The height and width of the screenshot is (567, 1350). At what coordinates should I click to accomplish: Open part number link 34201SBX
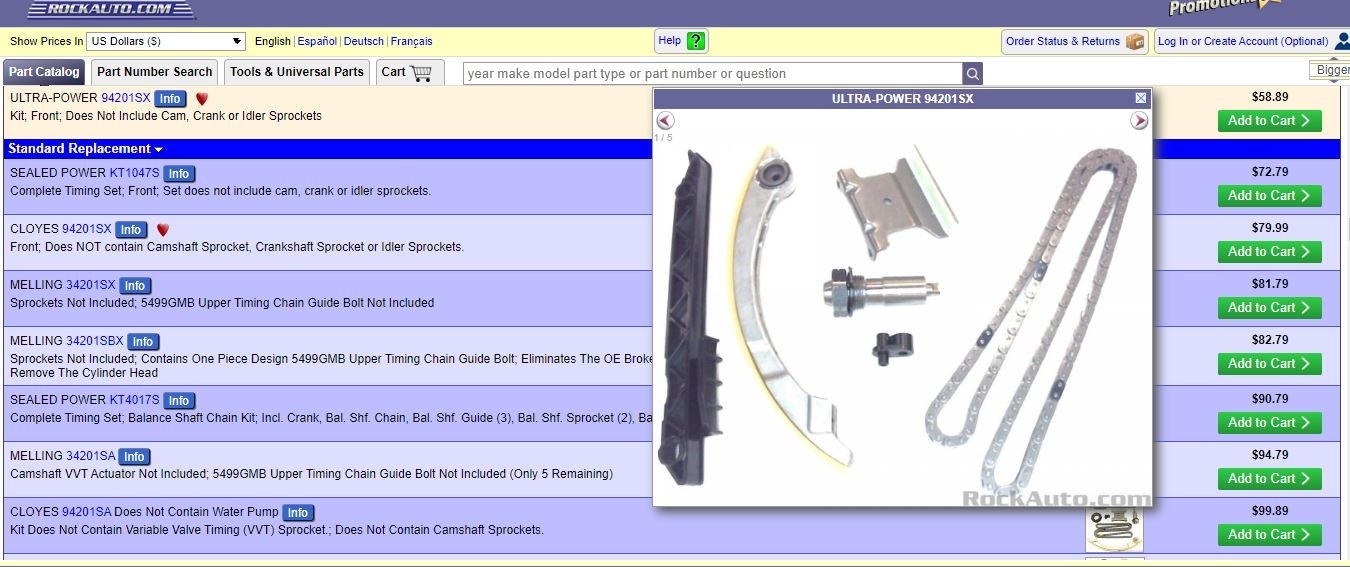point(95,341)
